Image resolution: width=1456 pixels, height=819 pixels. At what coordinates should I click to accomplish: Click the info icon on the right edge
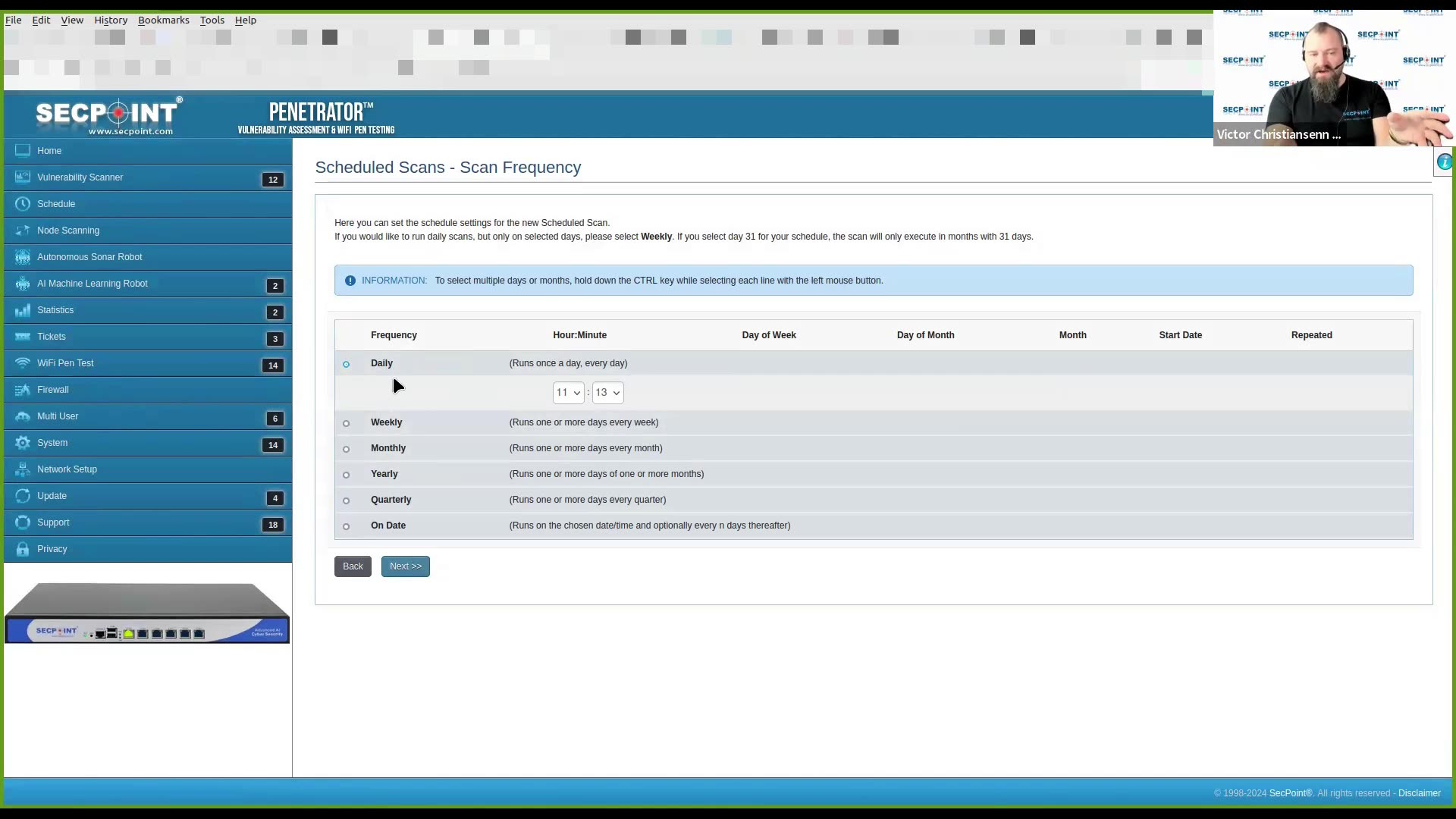click(x=1445, y=162)
